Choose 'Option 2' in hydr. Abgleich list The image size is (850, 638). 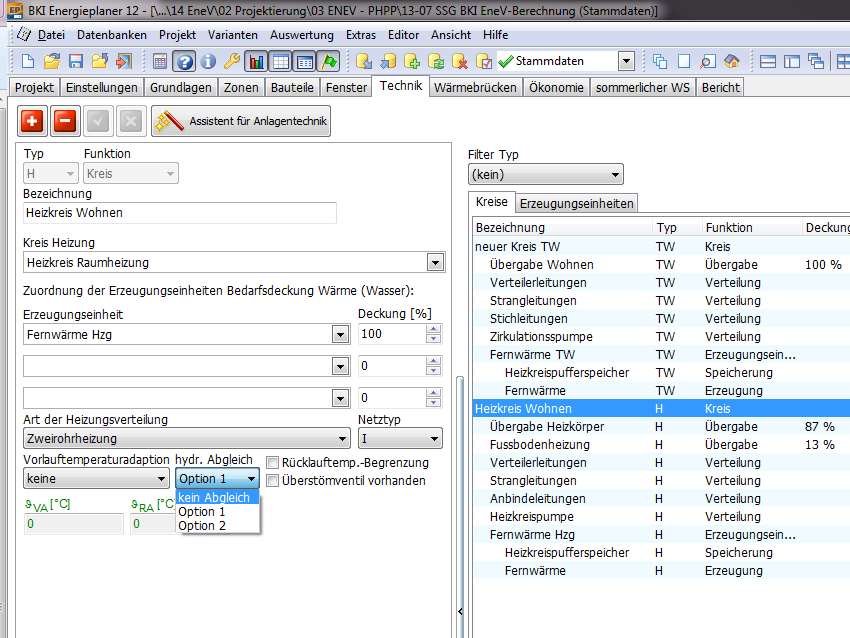(x=217, y=525)
